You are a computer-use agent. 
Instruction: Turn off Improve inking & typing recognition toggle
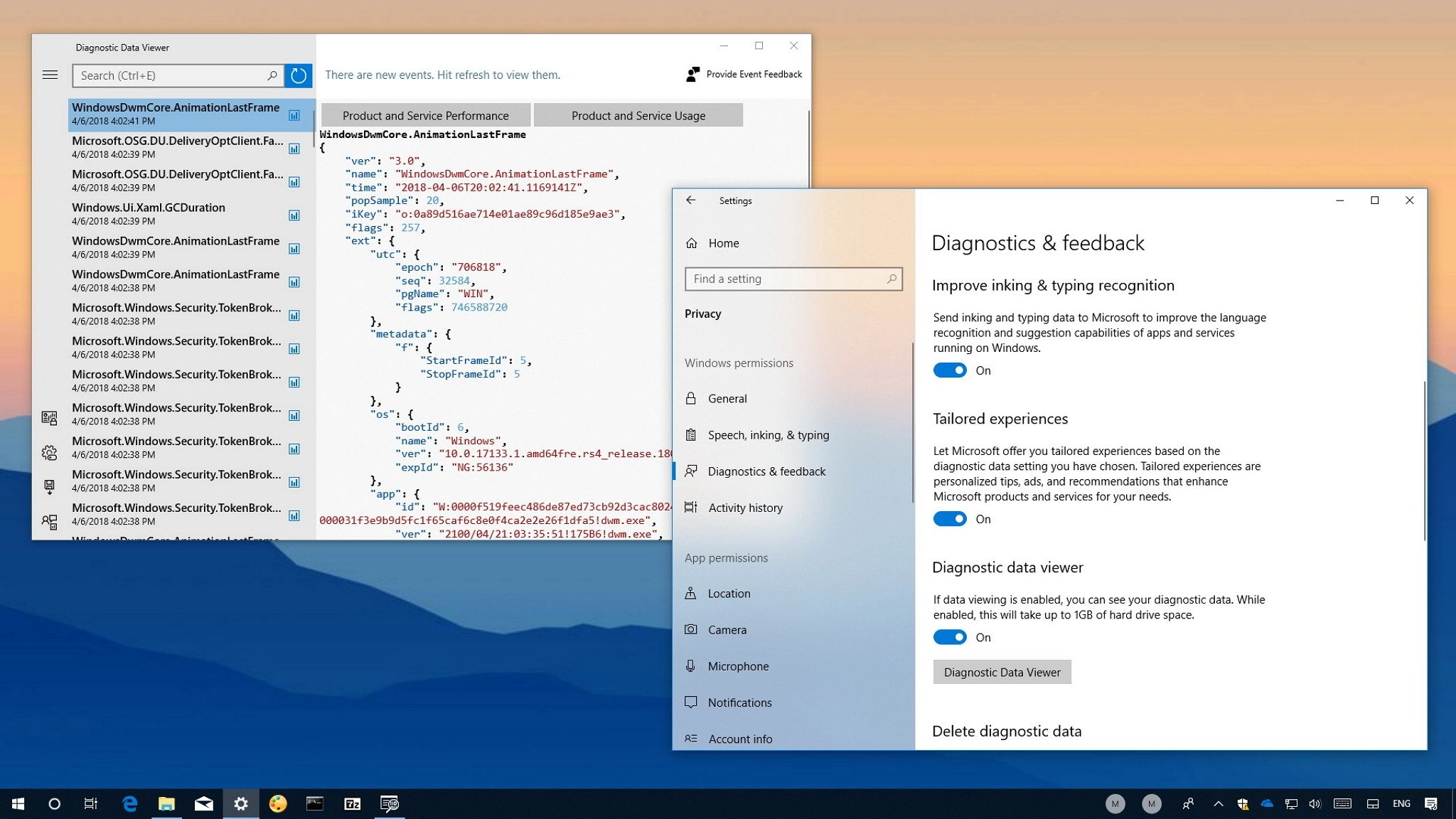point(950,370)
